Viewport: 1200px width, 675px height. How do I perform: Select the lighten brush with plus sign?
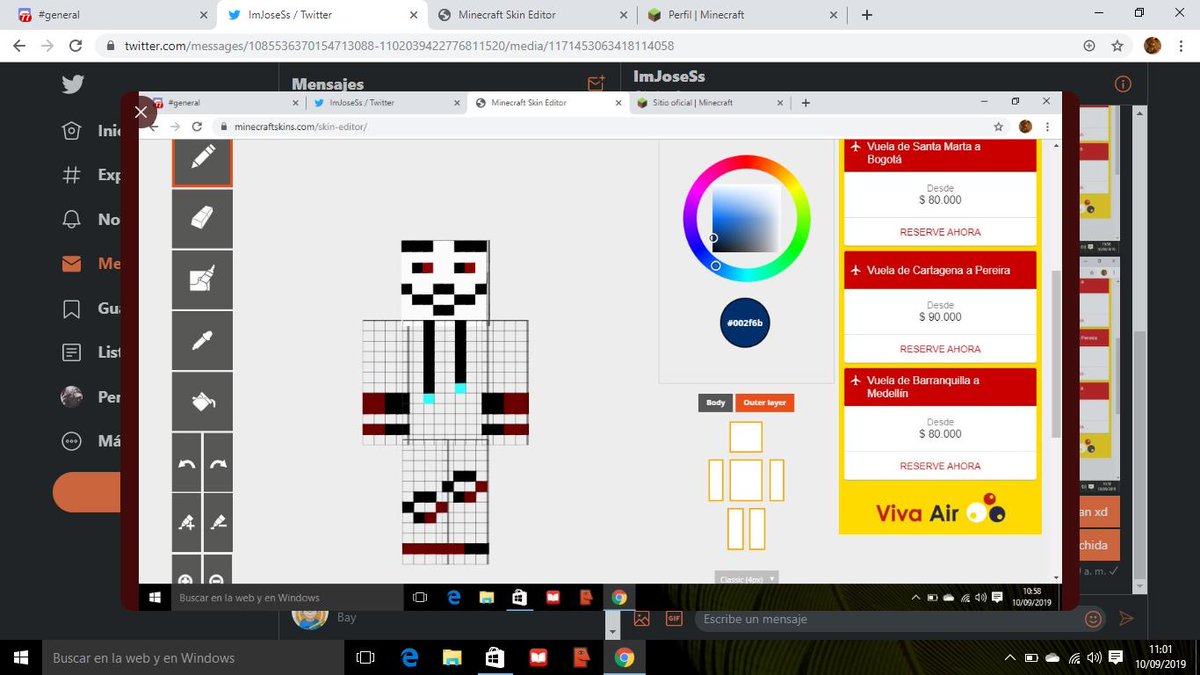click(186, 522)
